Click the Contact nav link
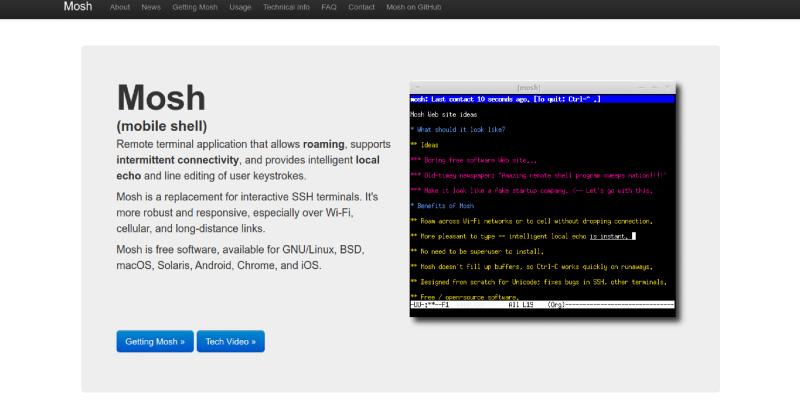Screen dimensions: 800x400 click(361, 7)
